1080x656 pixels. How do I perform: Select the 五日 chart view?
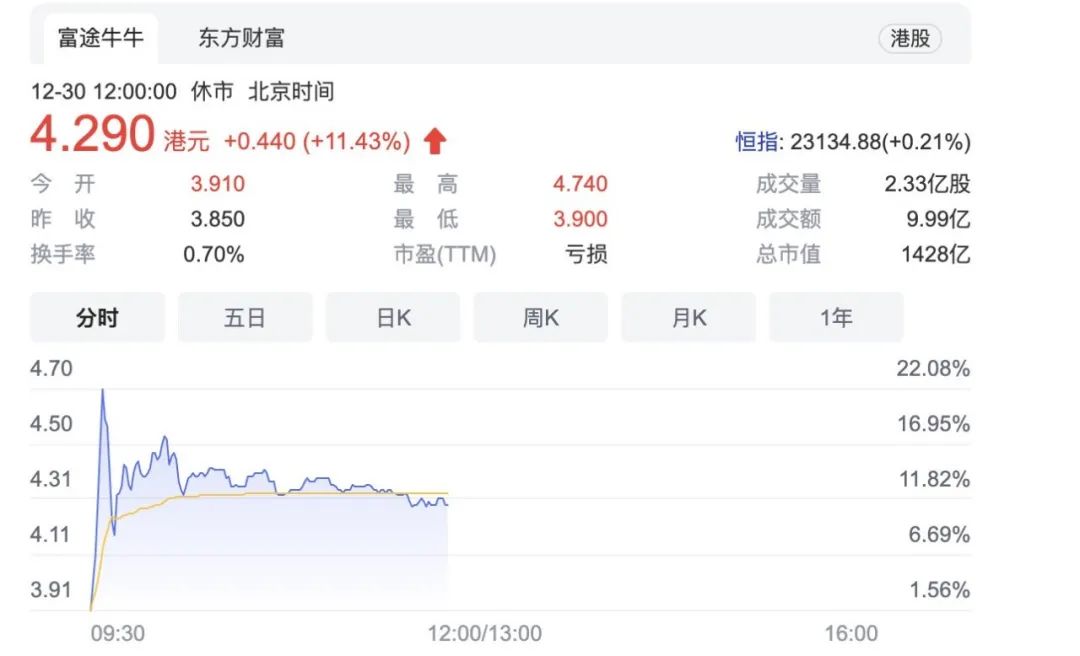click(245, 318)
